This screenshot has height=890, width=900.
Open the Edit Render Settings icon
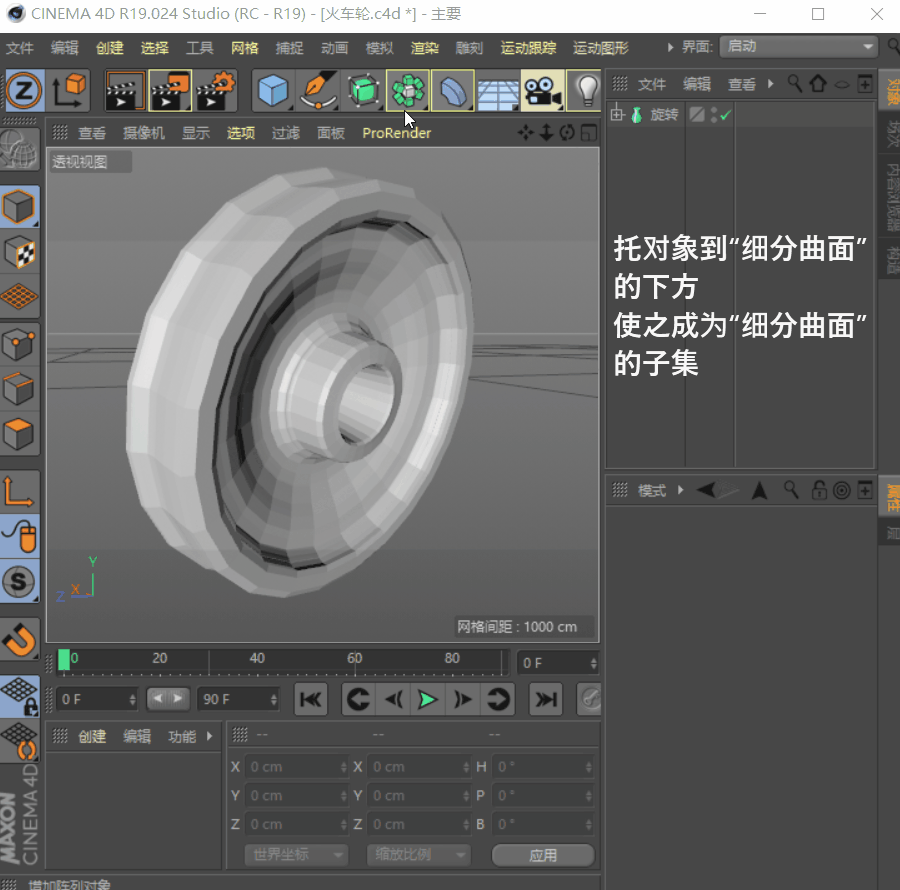[x=216, y=91]
